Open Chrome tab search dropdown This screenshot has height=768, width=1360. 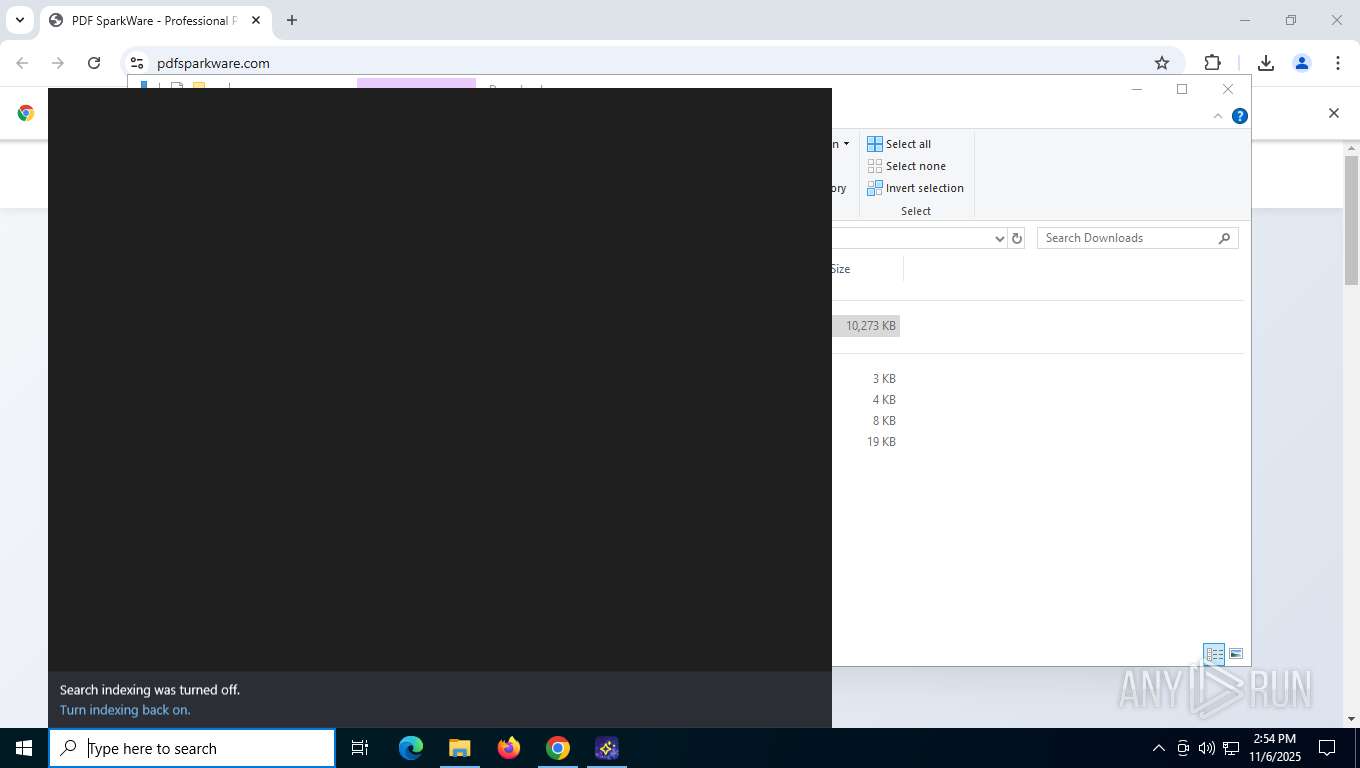click(19, 20)
